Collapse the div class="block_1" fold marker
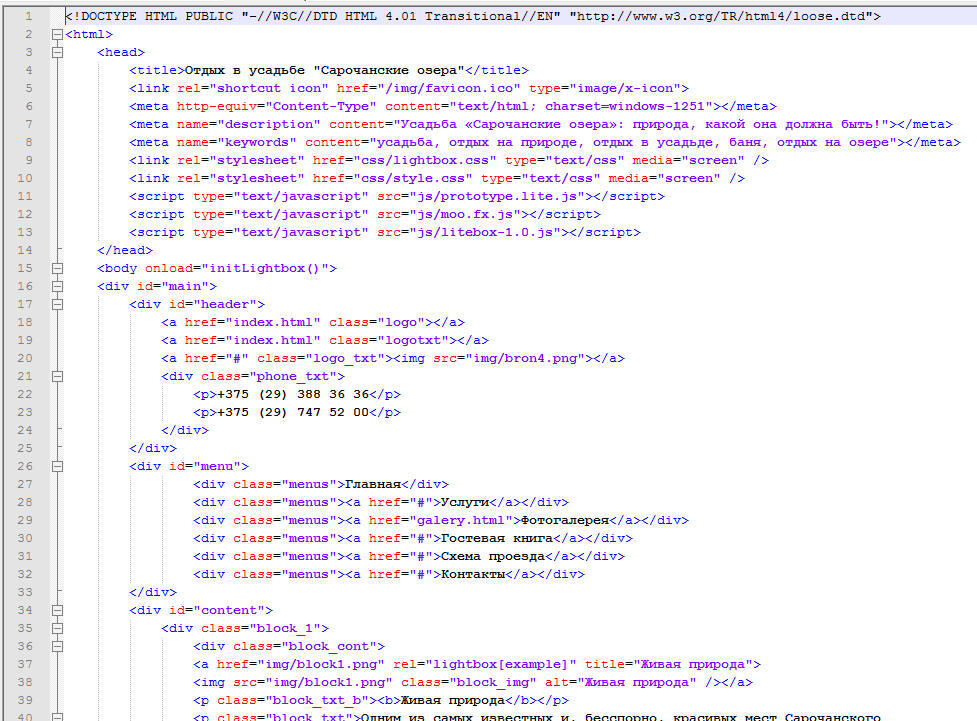 tap(57, 628)
